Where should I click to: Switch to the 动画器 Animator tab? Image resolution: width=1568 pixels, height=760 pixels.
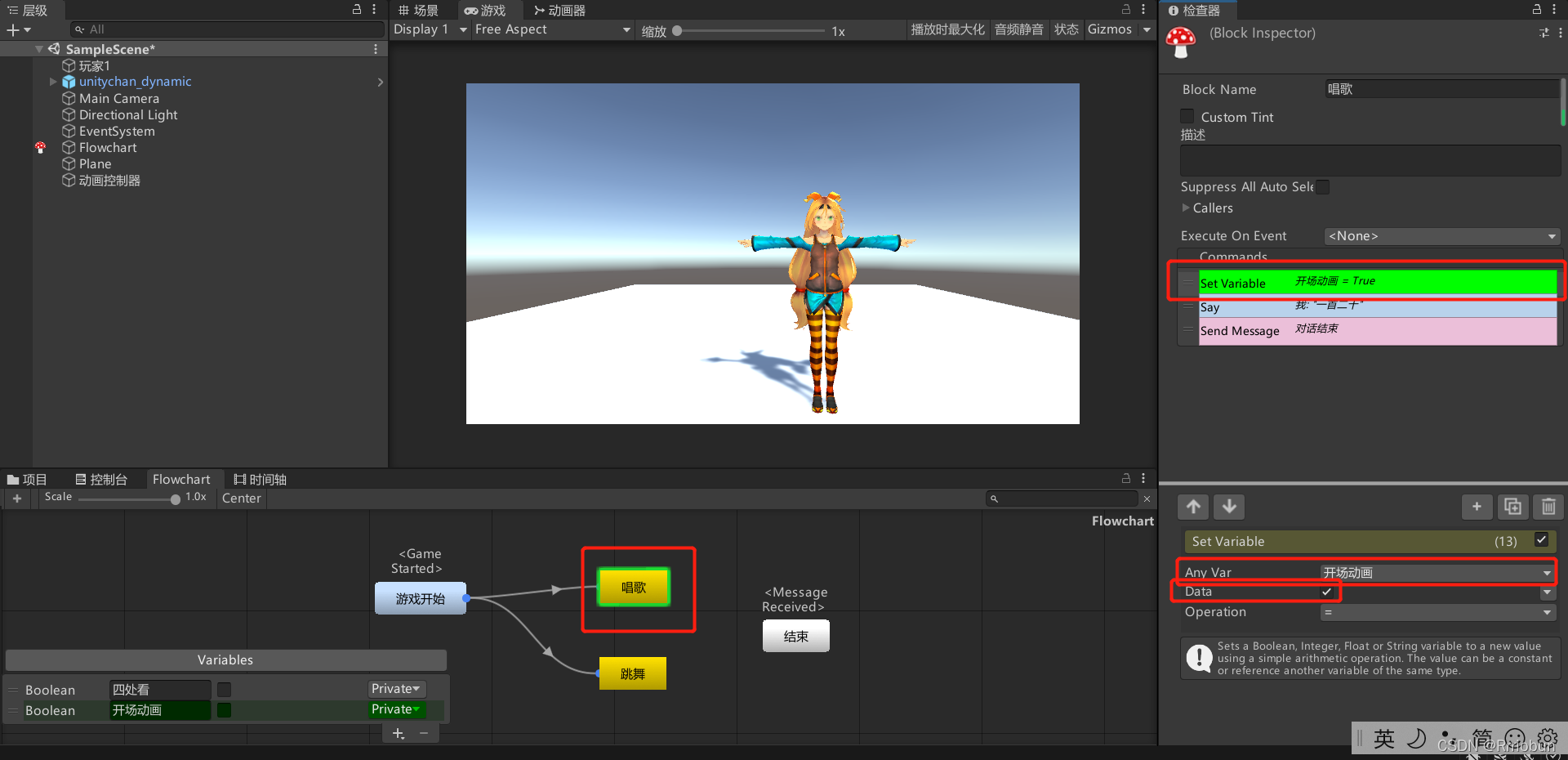pyautogui.click(x=559, y=10)
